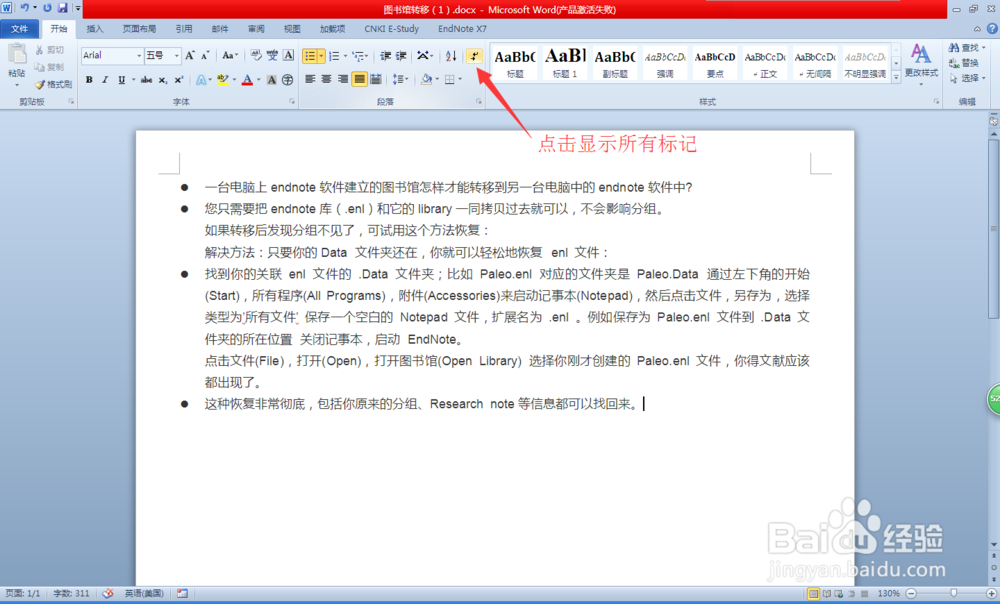Screen dimensions: 1000x604
Task: Click the Select (选择) button
Action: click(967, 78)
